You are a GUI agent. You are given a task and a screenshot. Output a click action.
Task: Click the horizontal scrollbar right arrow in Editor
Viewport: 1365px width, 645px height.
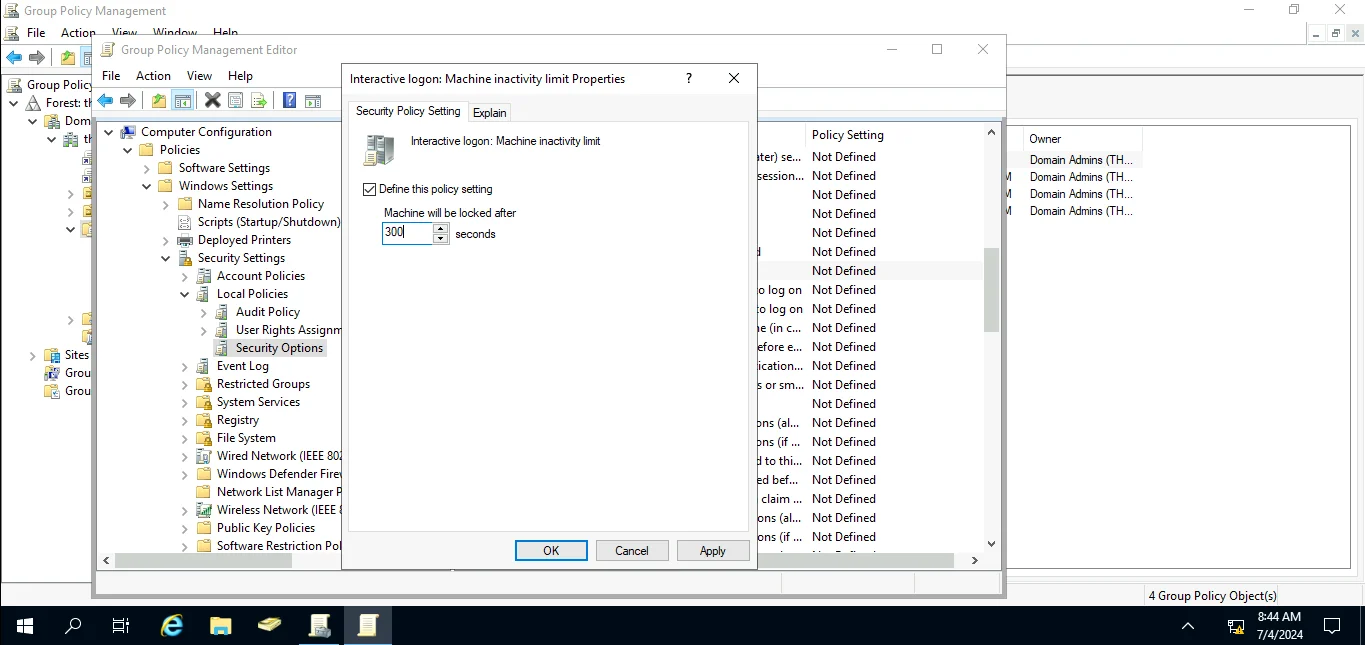pyautogui.click(x=975, y=561)
